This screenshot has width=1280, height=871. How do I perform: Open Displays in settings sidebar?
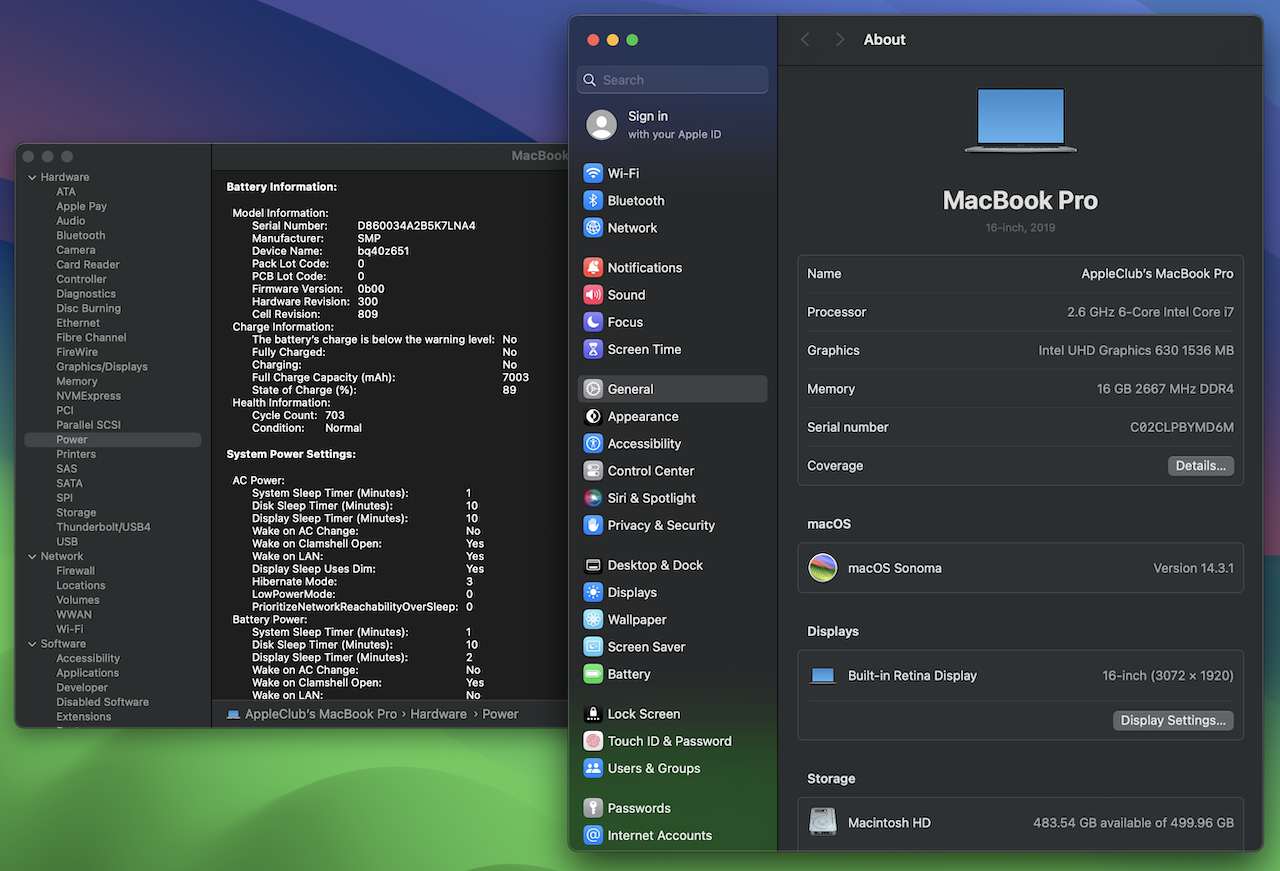pyautogui.click(x=632, y=592)
